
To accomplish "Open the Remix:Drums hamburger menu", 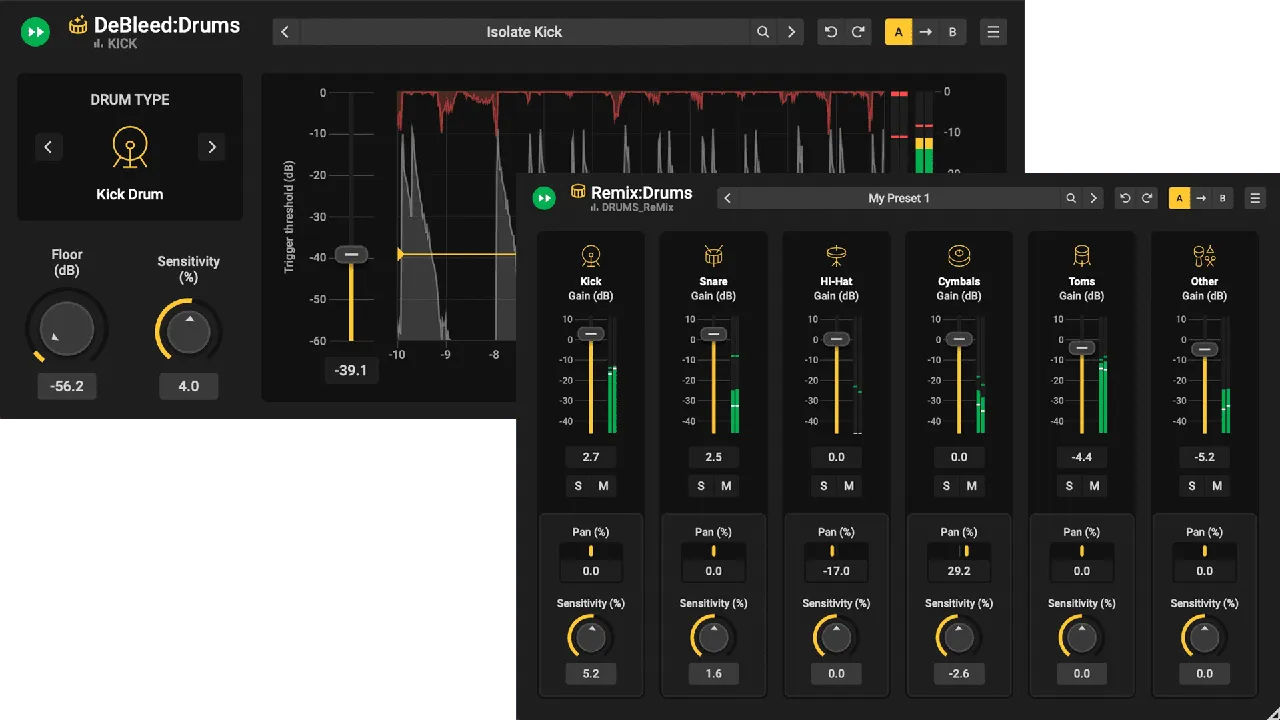I will [x=1255, y=198].
